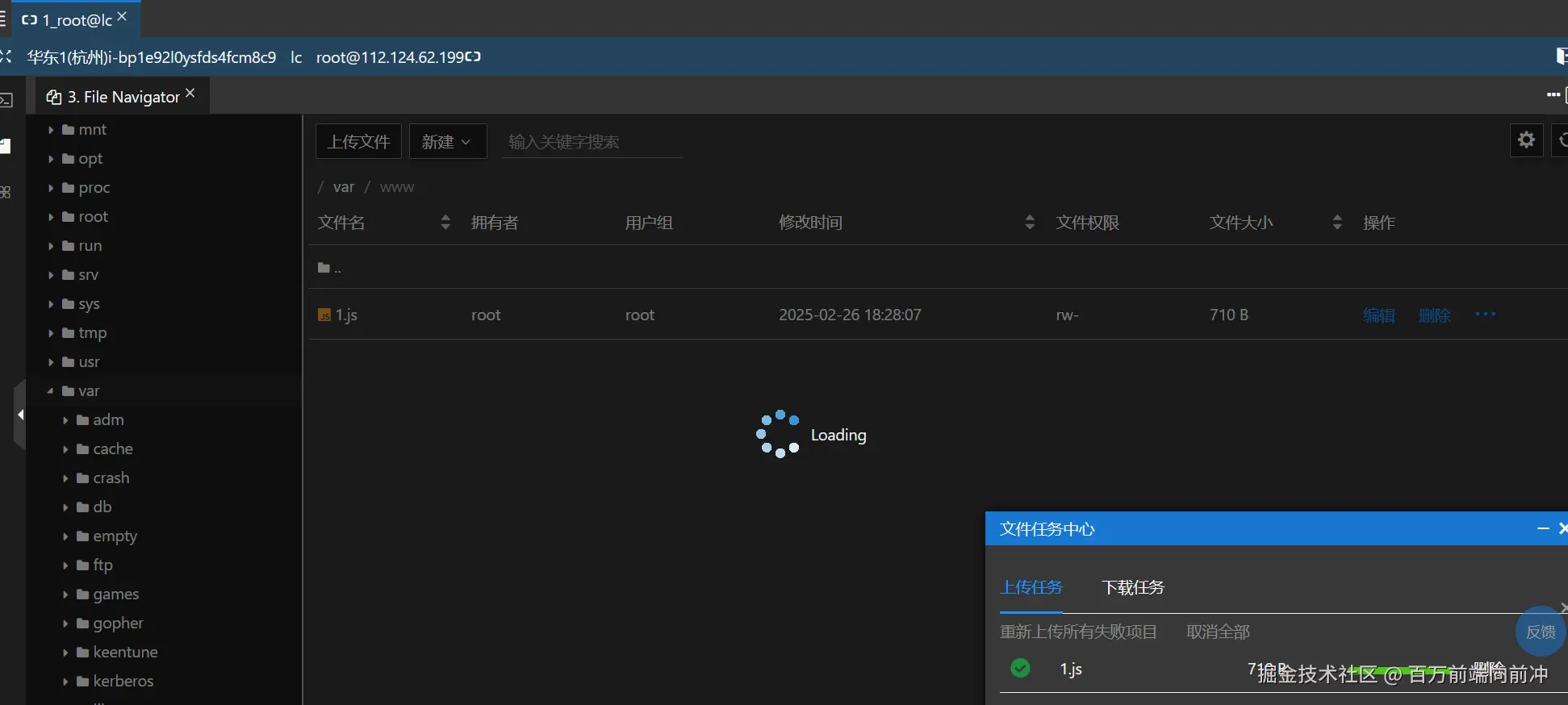1568x705 pixels.
Task: Click the var breadcrumb path segment
Action: point(344,187)
